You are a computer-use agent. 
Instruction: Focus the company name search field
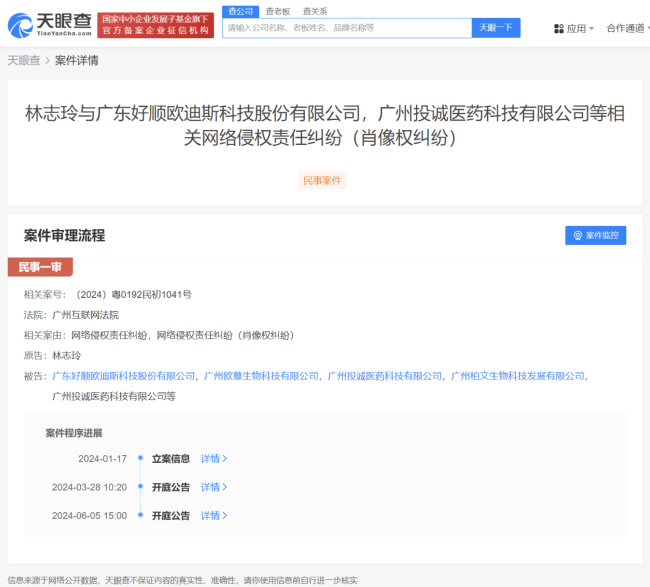click(x=345, y=28)
